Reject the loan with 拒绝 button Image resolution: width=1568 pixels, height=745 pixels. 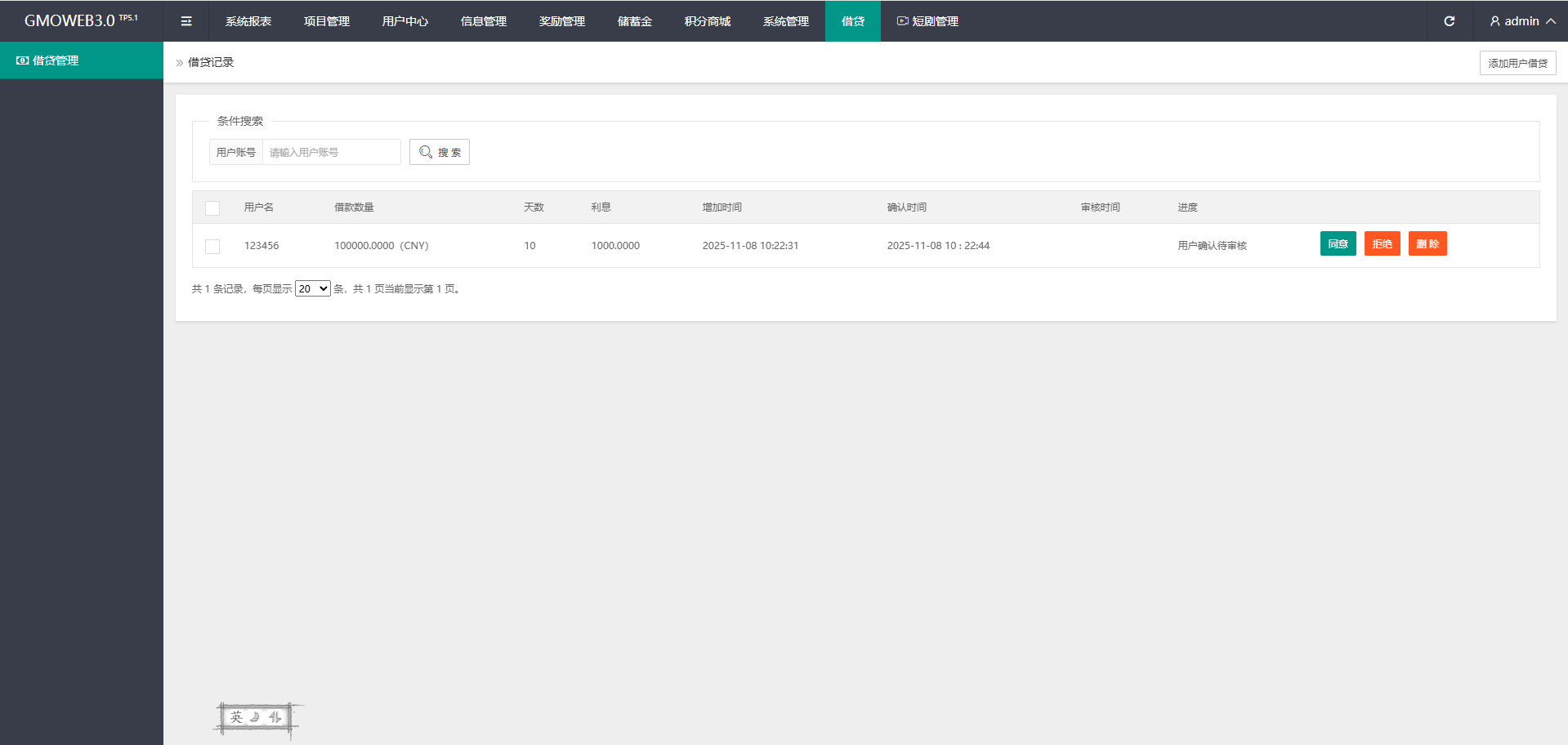[x=1382, y=244]
